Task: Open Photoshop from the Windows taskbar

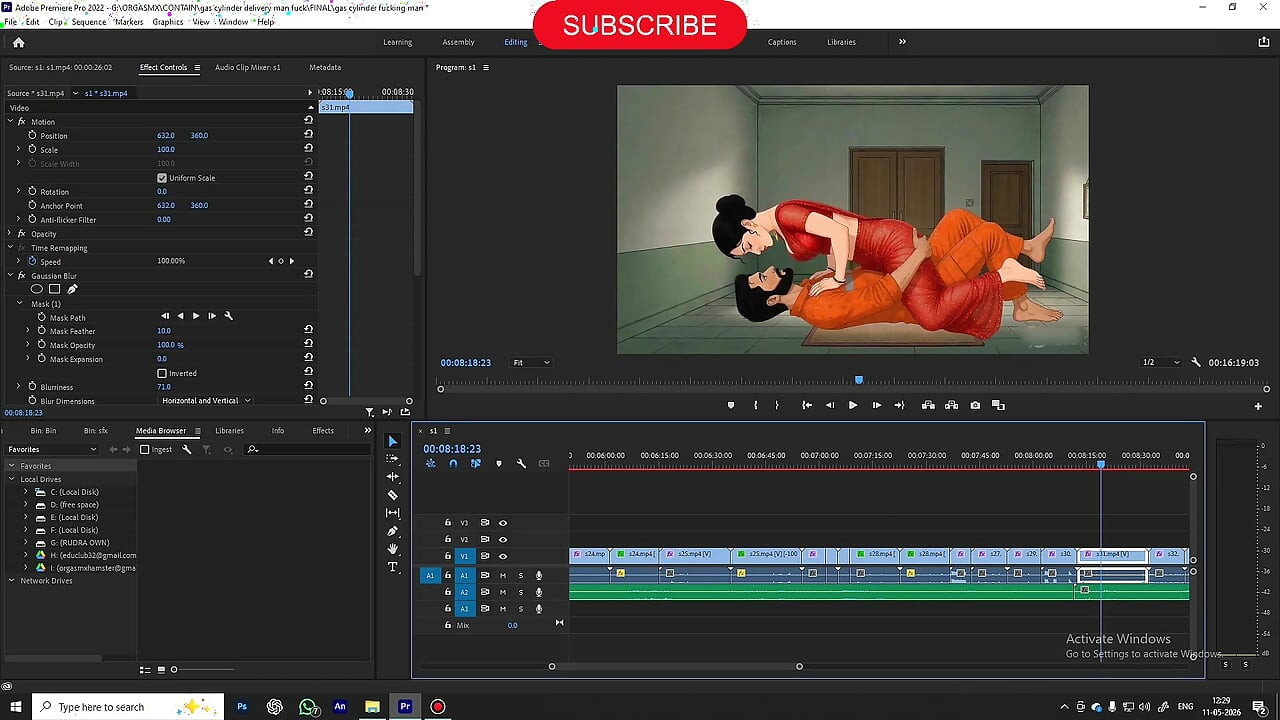Action: (242, 707)
